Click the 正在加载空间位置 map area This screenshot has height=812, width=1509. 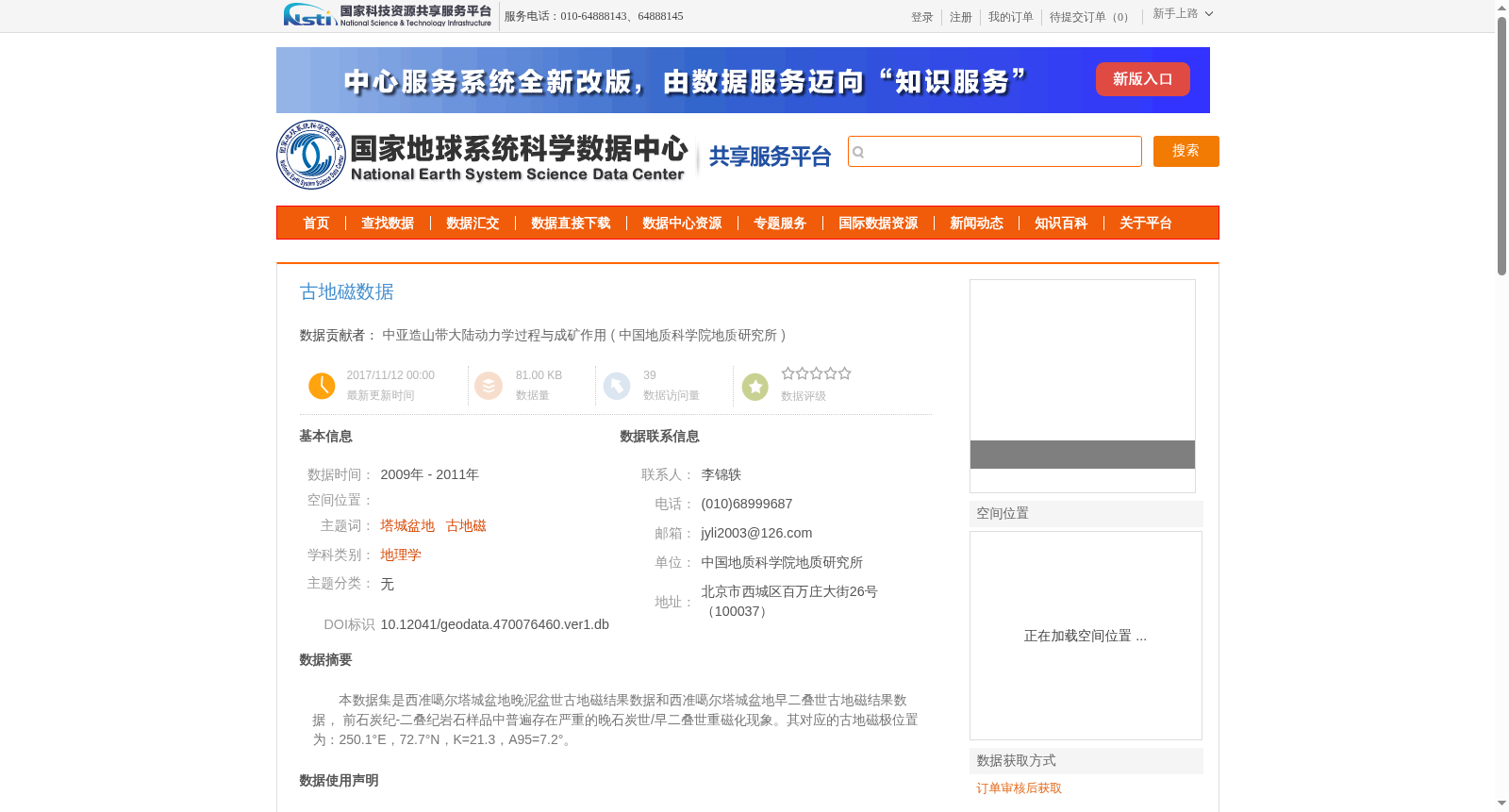(x=1086, y=636)
